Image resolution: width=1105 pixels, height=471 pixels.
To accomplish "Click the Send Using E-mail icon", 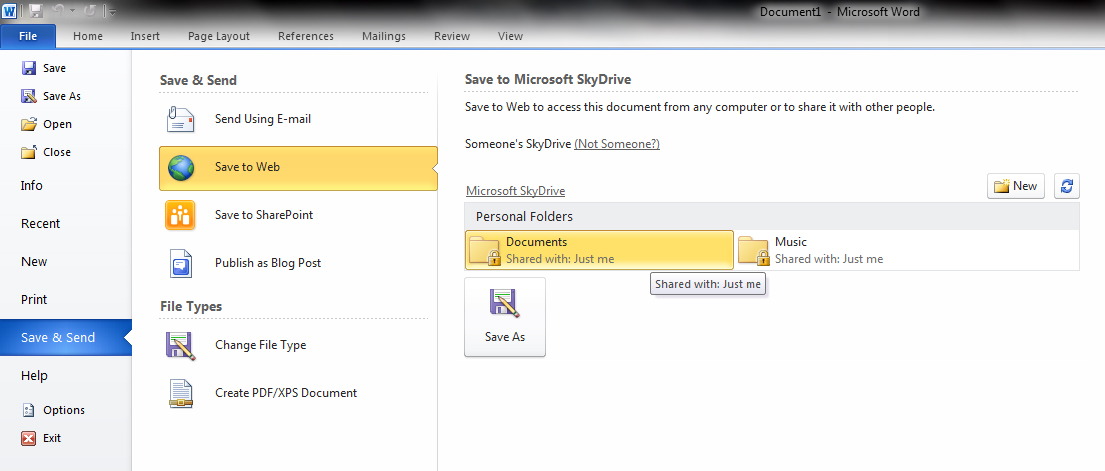I will [x=181, y=119].
